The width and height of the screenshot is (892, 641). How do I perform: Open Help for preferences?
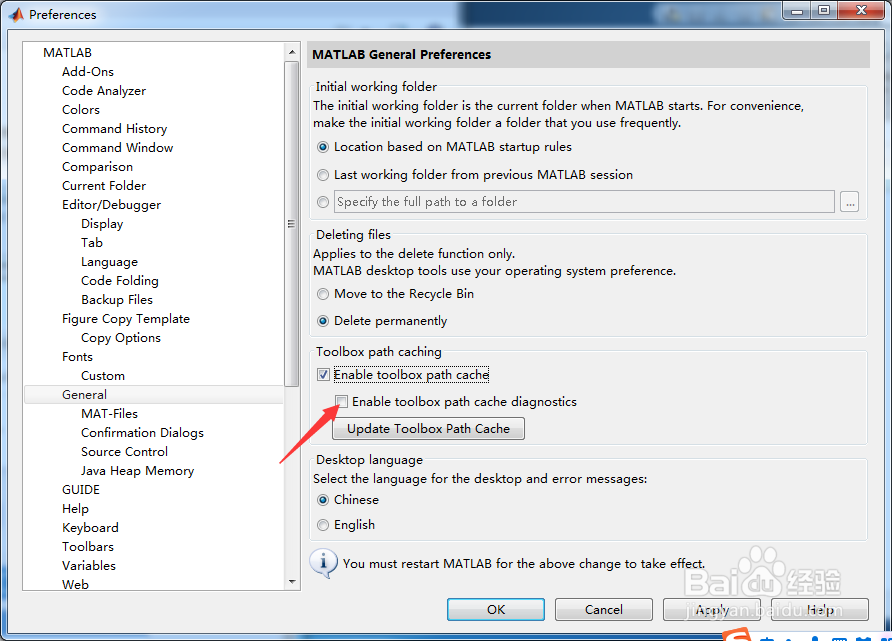(820, 610)
